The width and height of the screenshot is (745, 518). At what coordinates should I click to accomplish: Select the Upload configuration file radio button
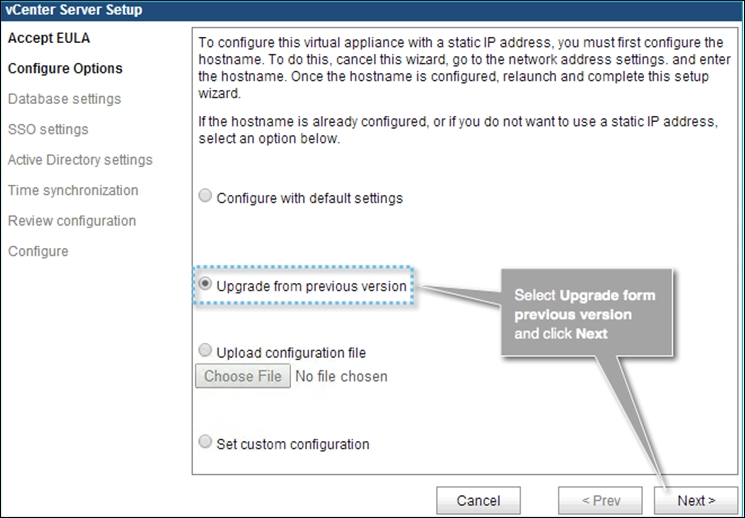coord(206,351)
